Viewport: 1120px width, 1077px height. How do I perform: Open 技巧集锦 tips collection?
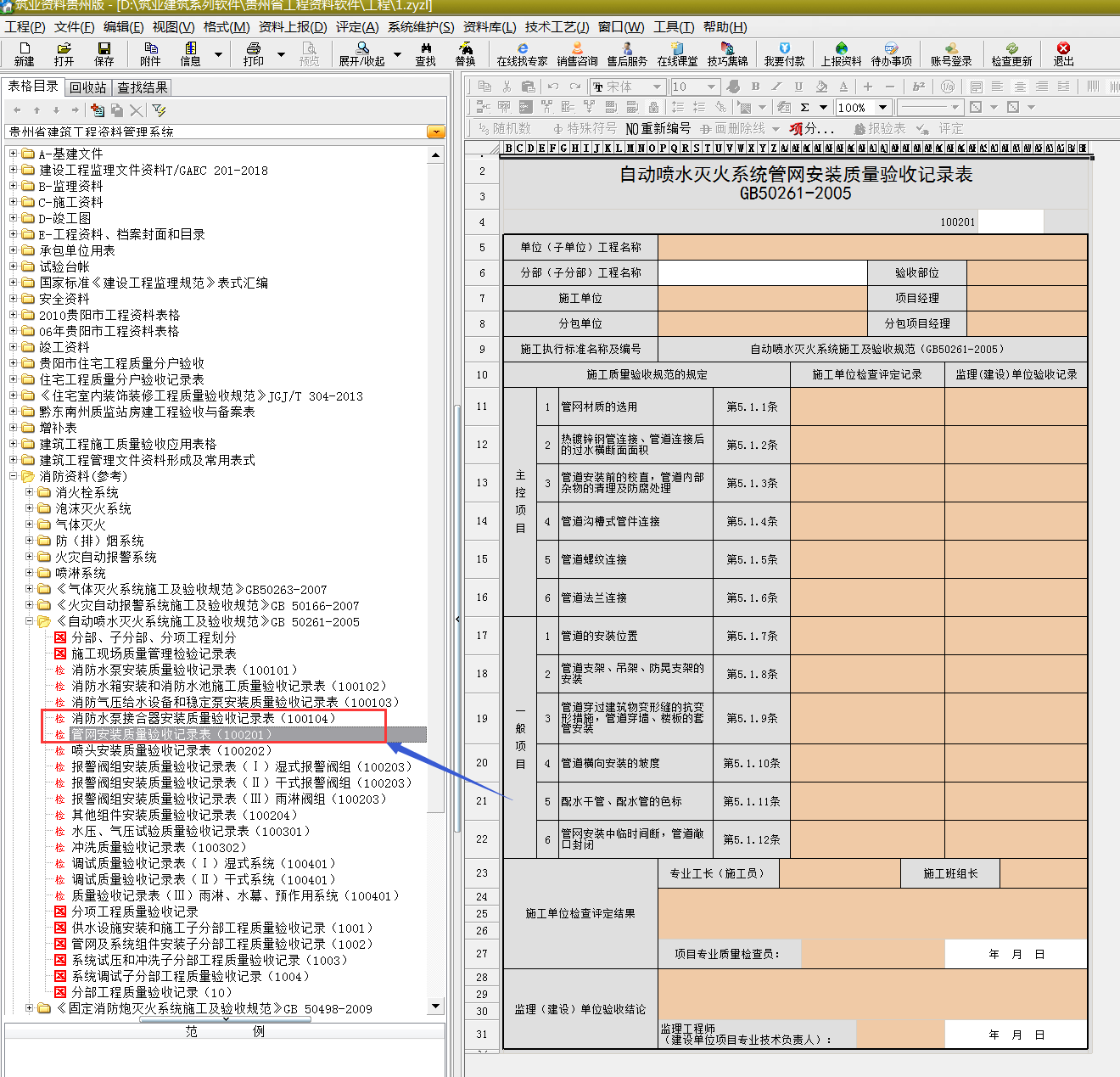coord(727,53)
